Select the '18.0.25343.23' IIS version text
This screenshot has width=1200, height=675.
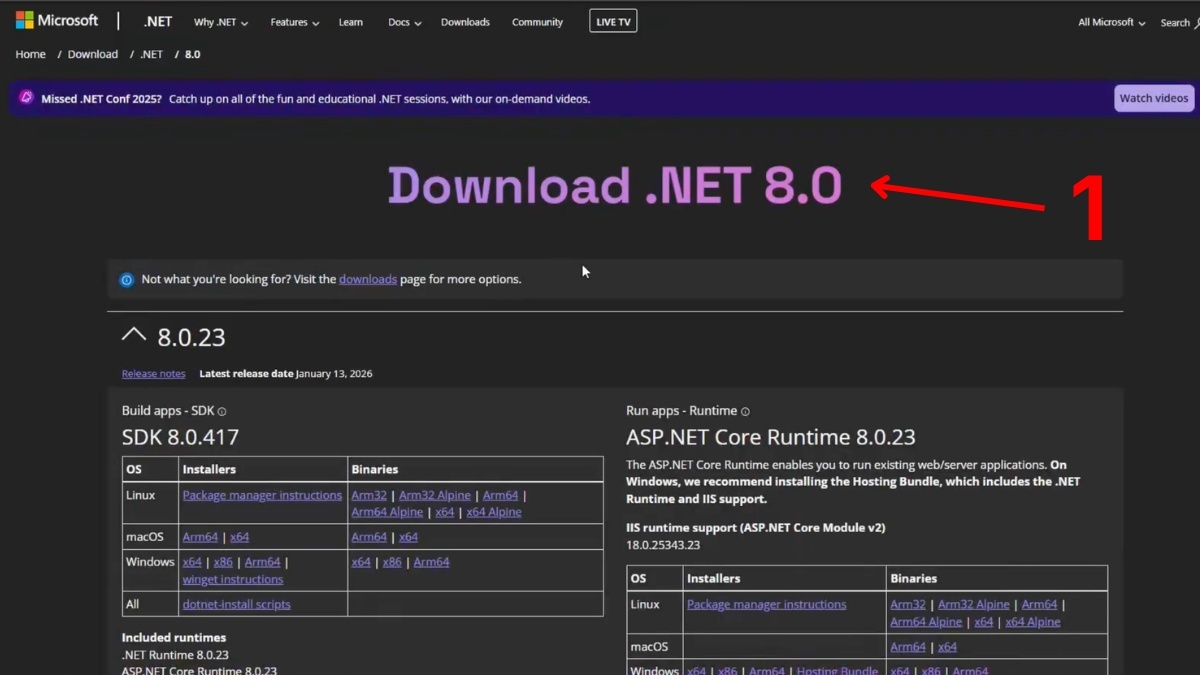click(x=663, y=545)
